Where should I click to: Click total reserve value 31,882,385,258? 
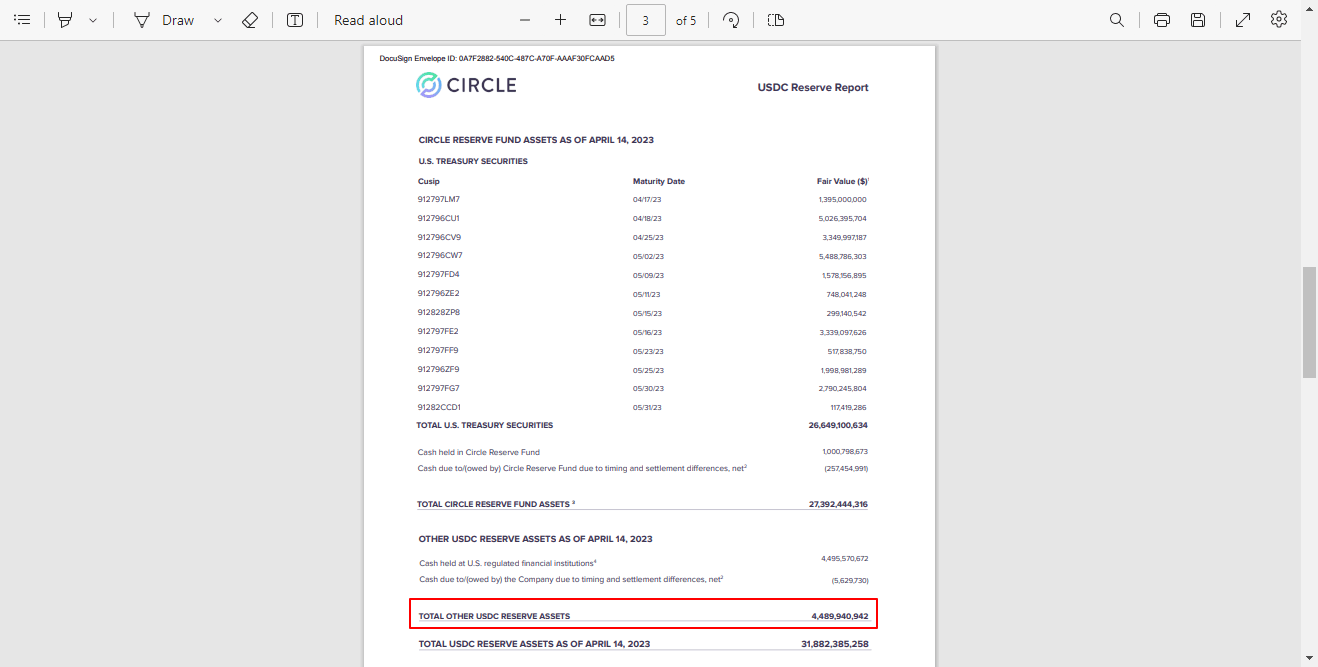(x=835, y=644)
